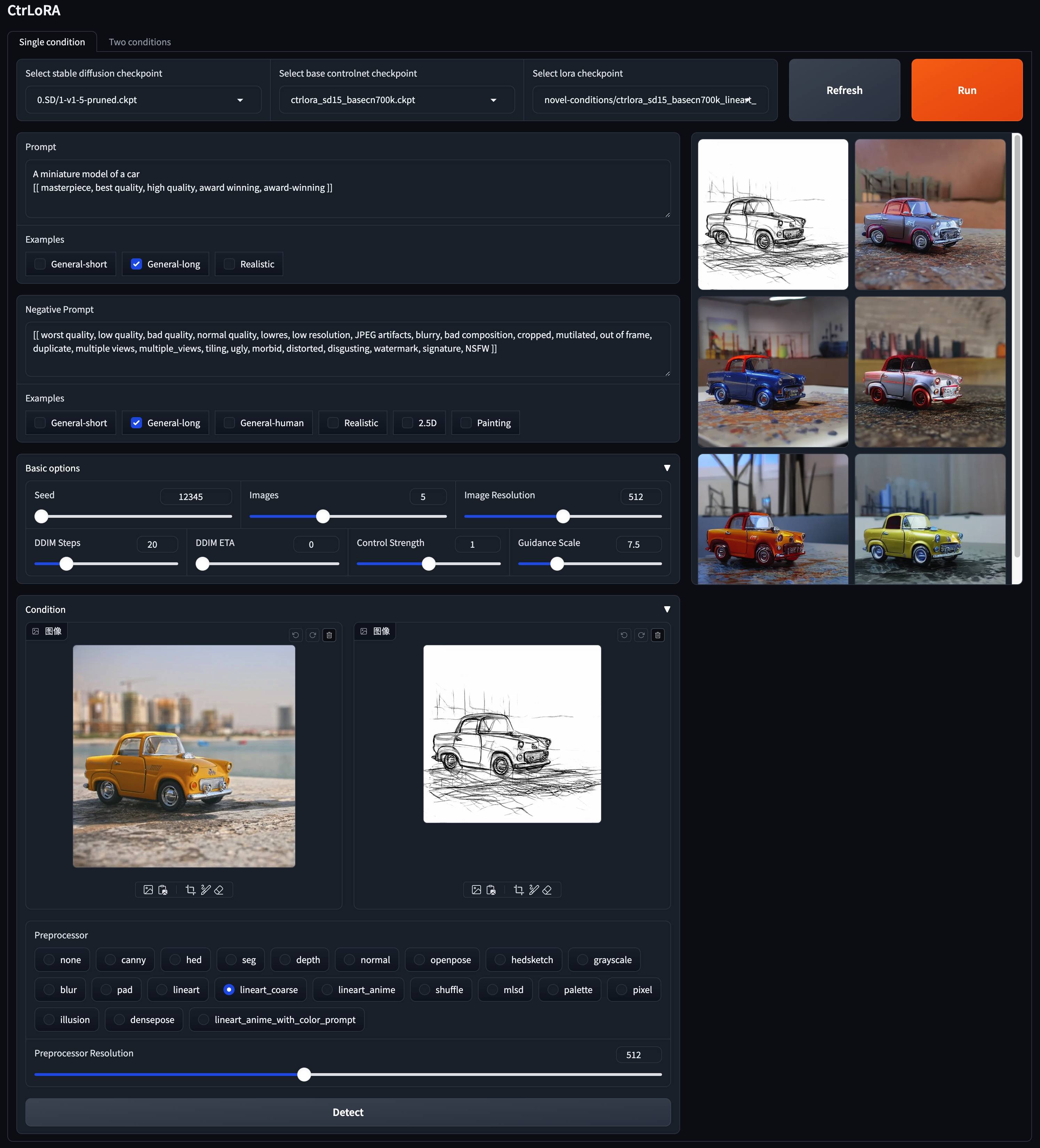Select the brush tool under the sketch image
Viewport: 1040px width, 1148px height.
pyautogui.click(x=534, y=890)
